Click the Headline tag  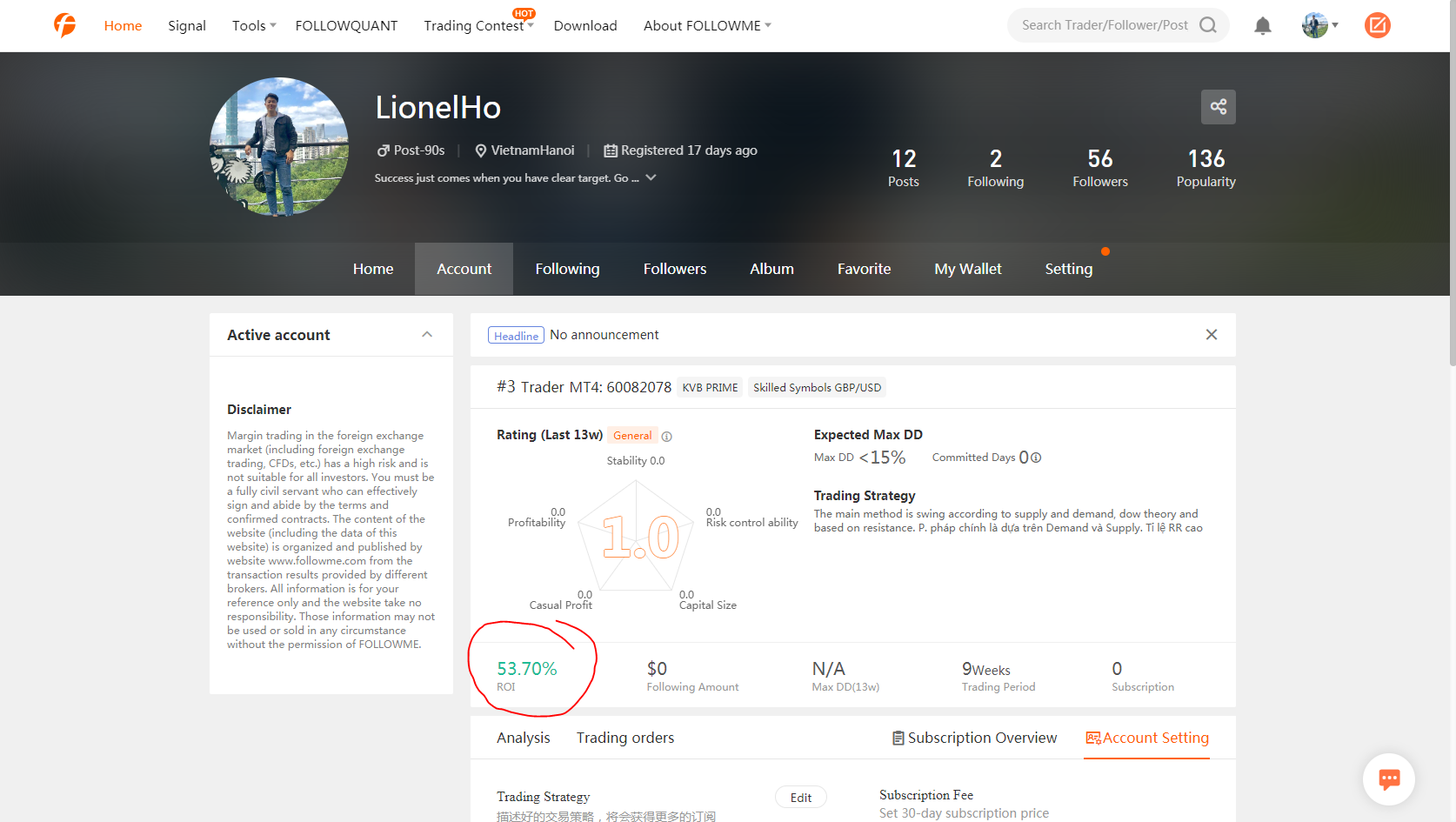point(516,336)
